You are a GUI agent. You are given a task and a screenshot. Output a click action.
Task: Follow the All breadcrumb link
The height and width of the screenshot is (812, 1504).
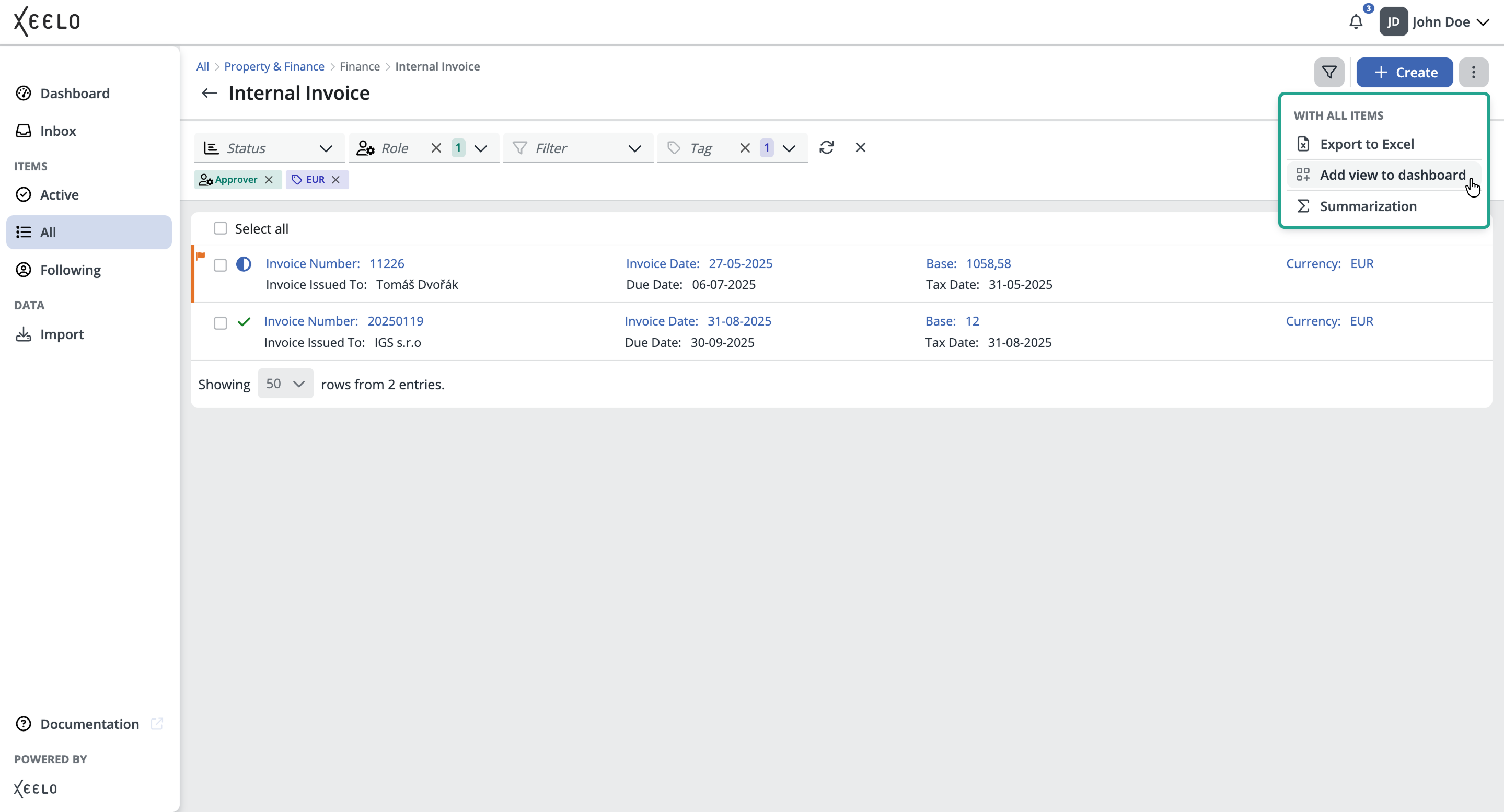[202, 66]
